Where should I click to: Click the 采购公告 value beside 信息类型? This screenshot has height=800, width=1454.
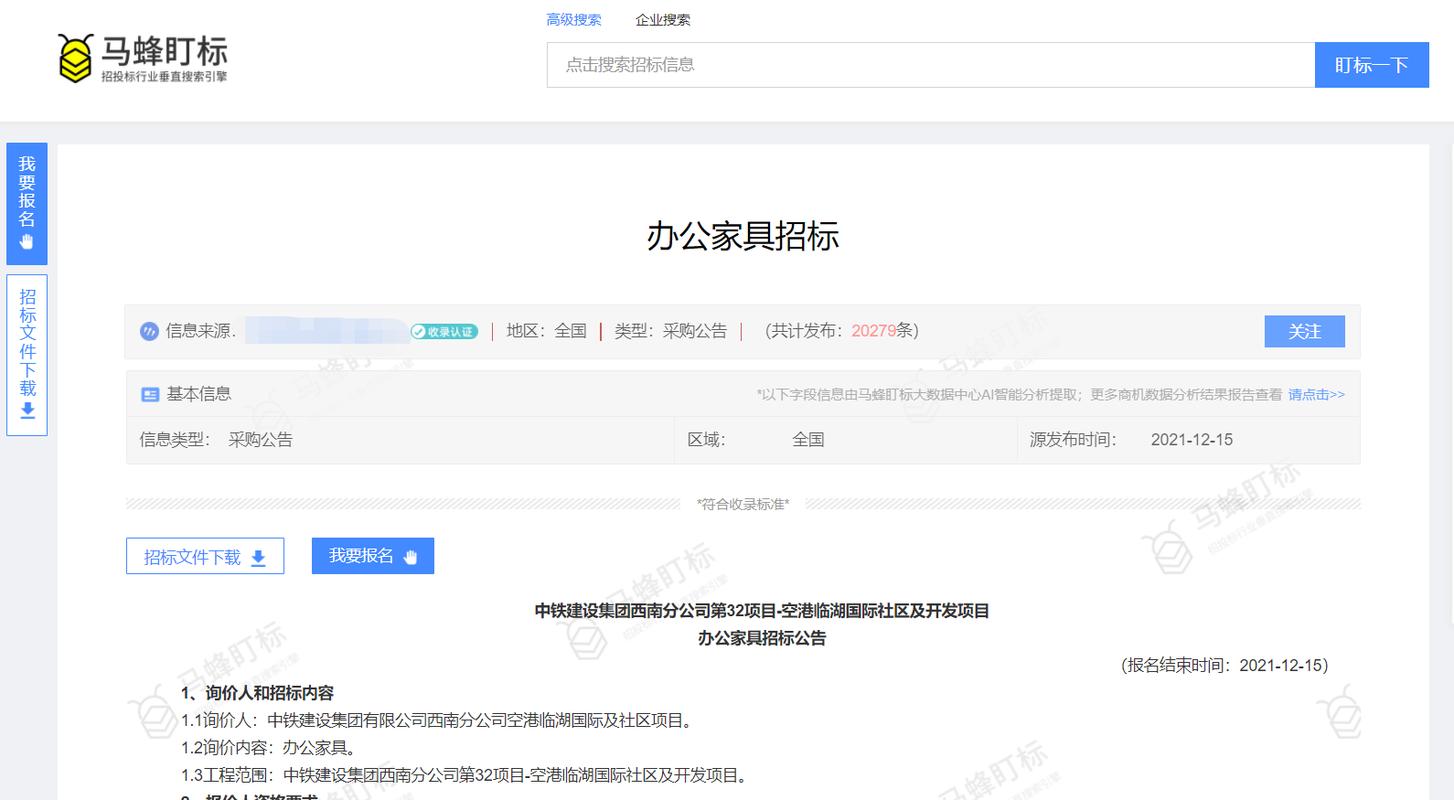click(x=260, y=440)
